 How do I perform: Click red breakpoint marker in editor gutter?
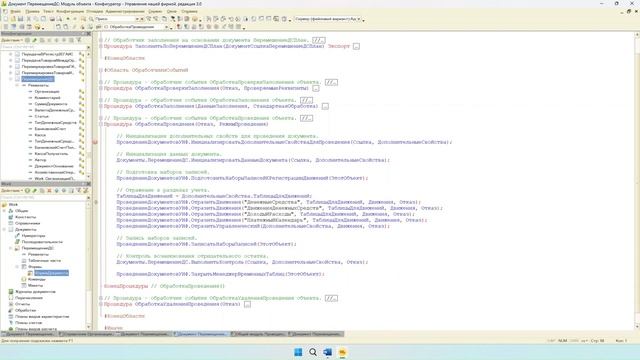(x=95, y=142)
